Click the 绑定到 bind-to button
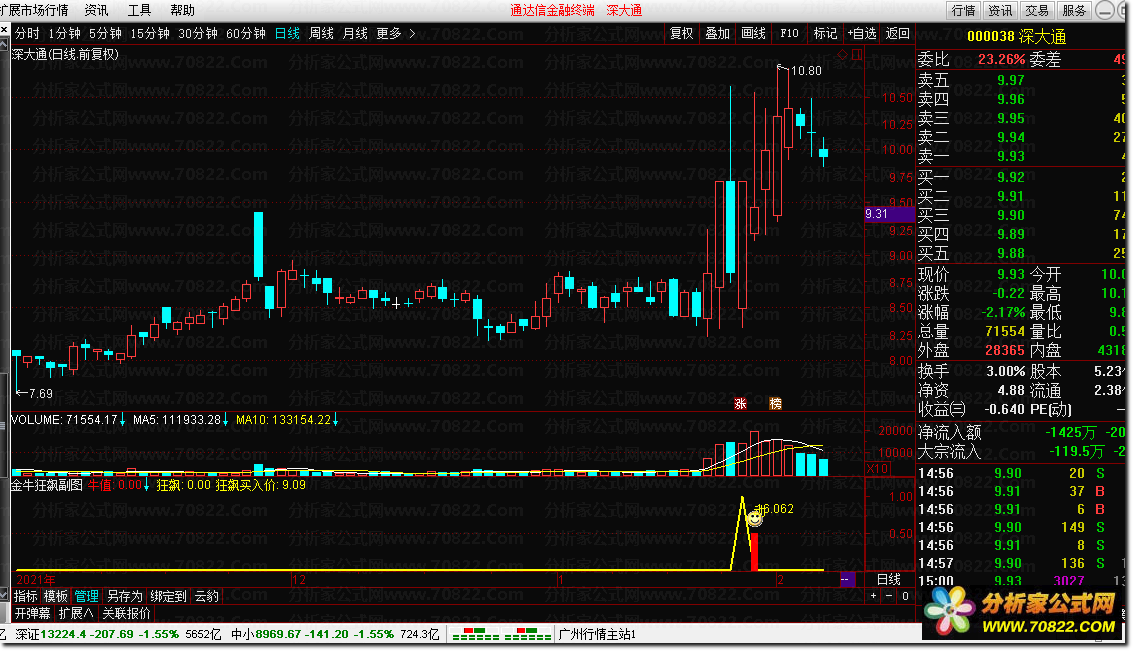This screenshot has height=651, width=1134. 169,596
